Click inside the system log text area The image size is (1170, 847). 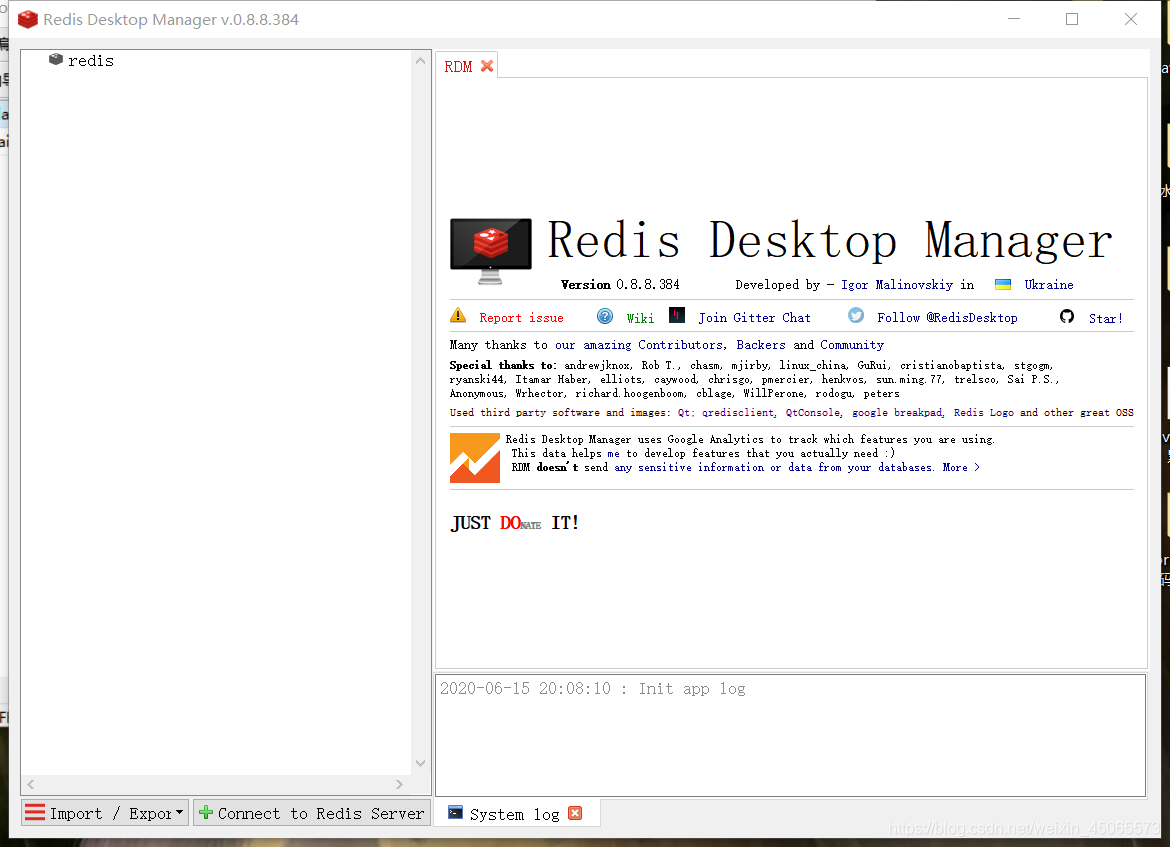790,736
